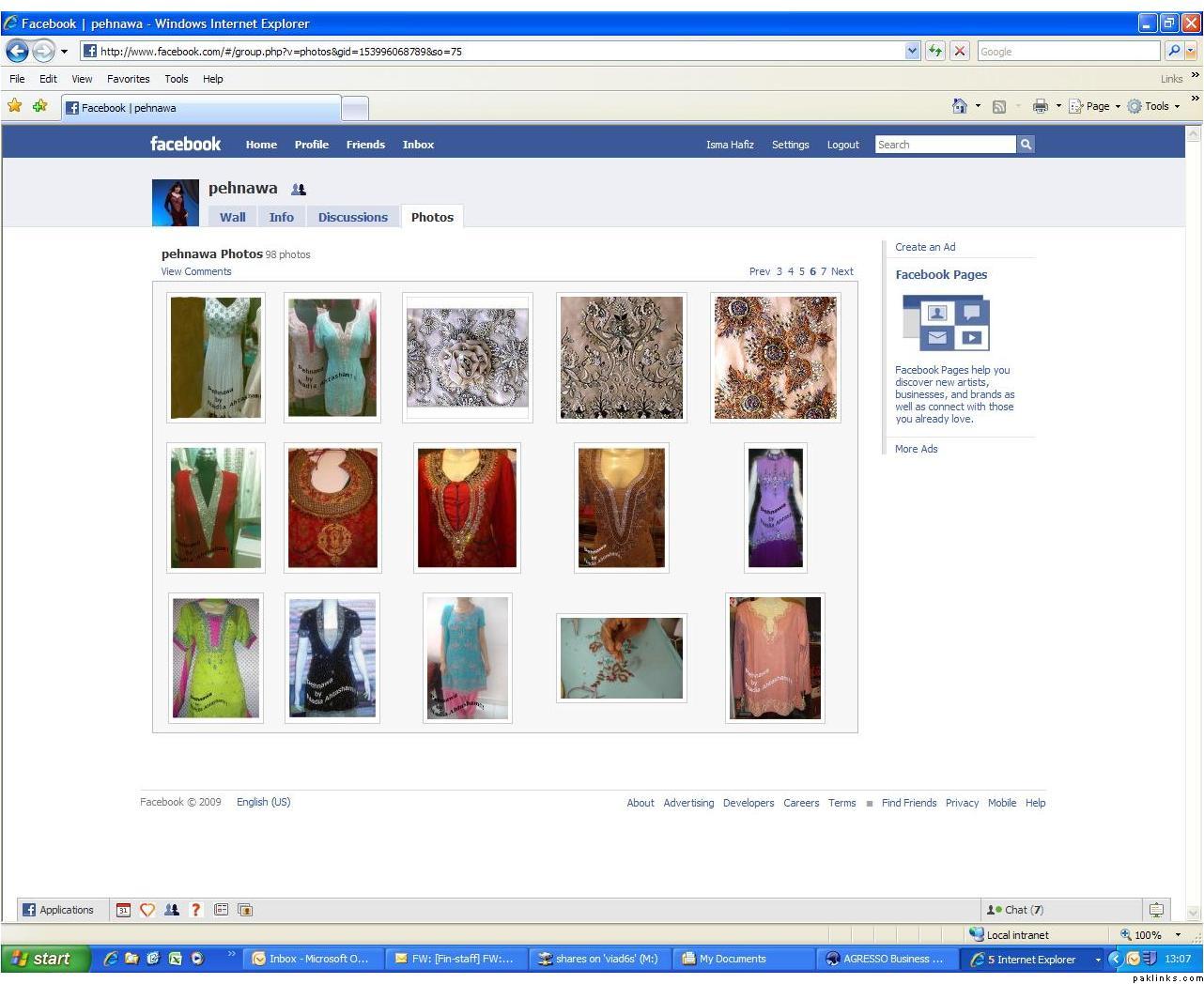Click the Next photos page link

pyautogui.click(x=842, y=271)
